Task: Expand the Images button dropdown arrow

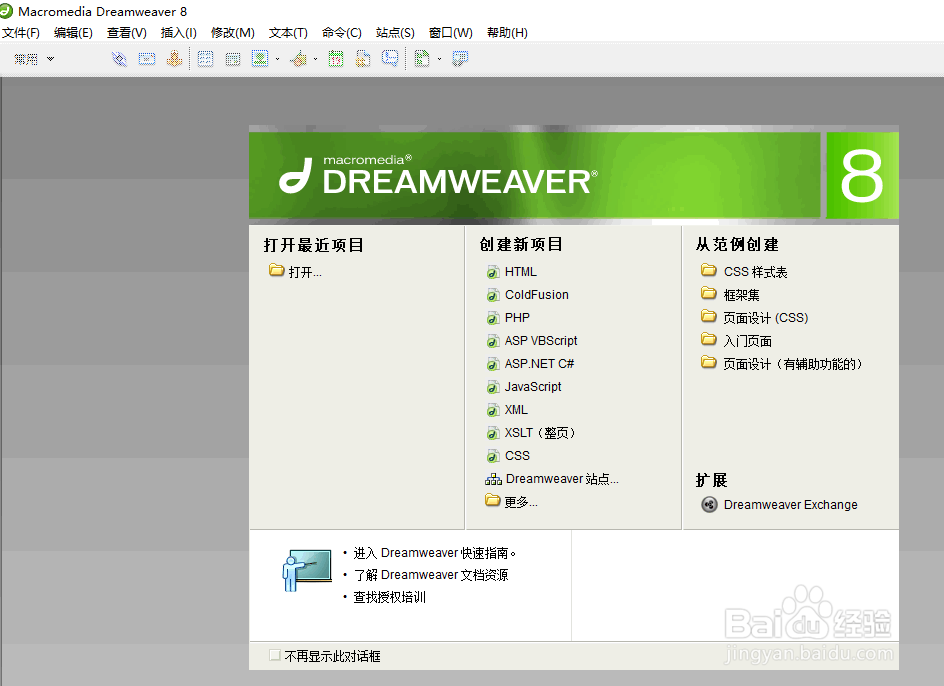Action: pos(278,59)
